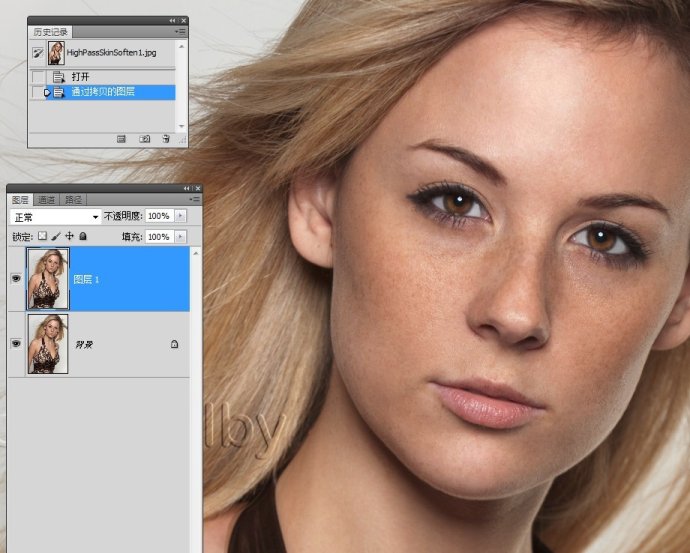Click History panel scrollbar down arrow
The height and width of the screenshot is (553, 690).
[181, 126]
